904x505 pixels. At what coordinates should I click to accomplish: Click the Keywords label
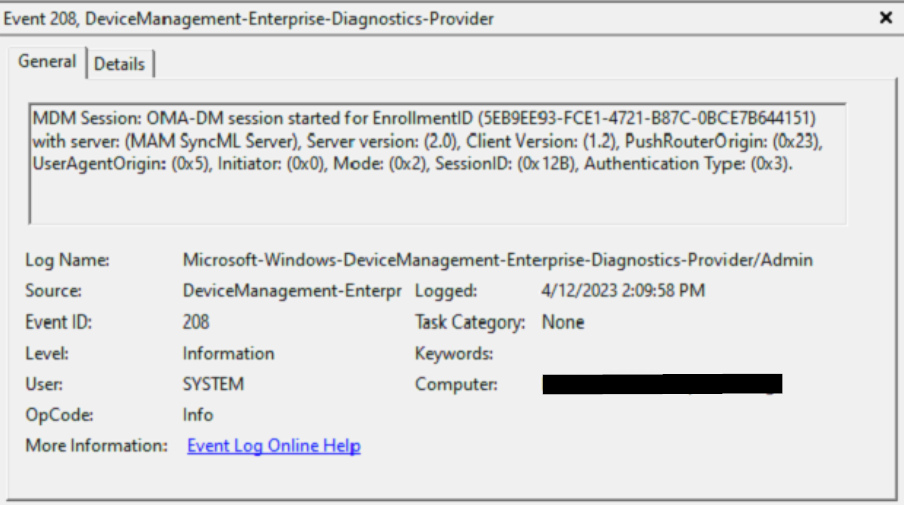pos(454,353)
